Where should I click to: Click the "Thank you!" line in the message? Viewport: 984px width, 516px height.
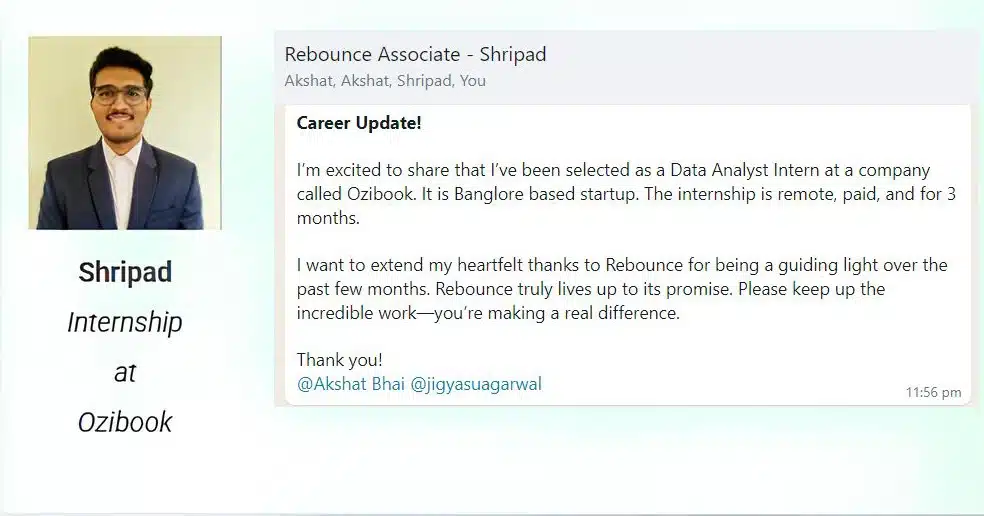click(340, 360)
